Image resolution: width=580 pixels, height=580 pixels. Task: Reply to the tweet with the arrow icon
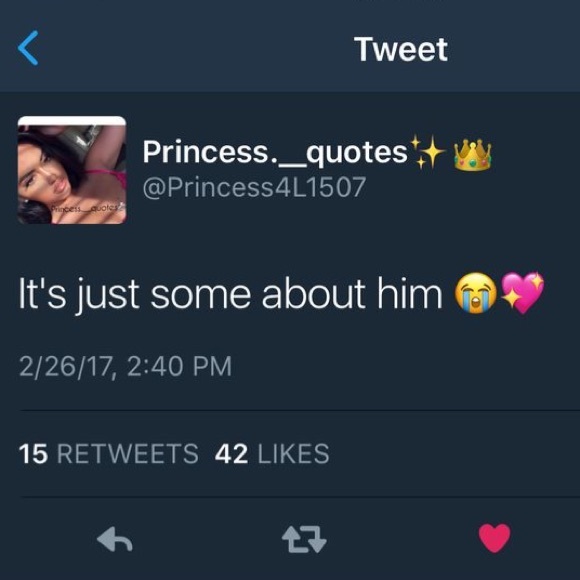115,539
